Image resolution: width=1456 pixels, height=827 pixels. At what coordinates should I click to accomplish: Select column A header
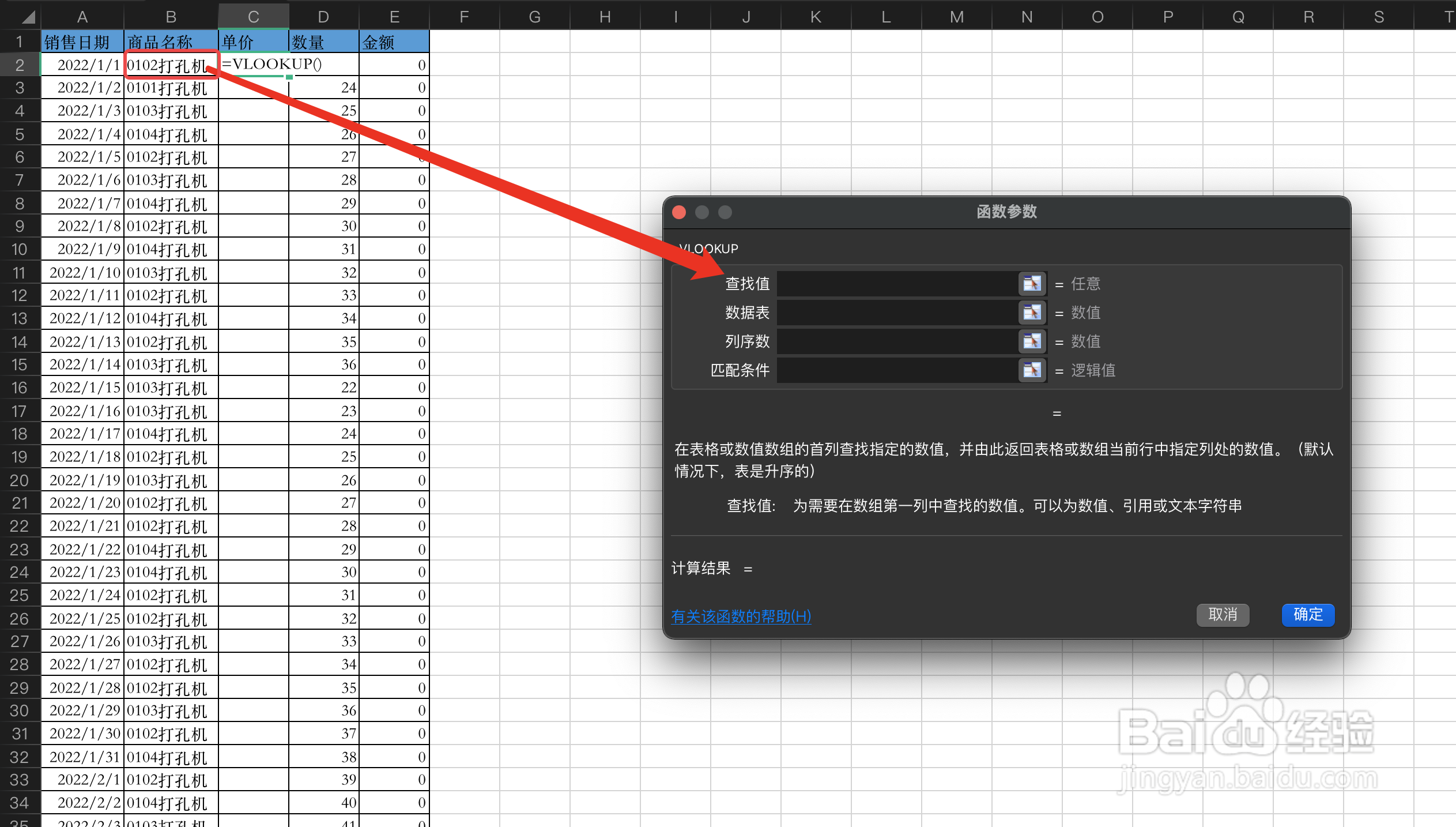click(x=82, y=17)
